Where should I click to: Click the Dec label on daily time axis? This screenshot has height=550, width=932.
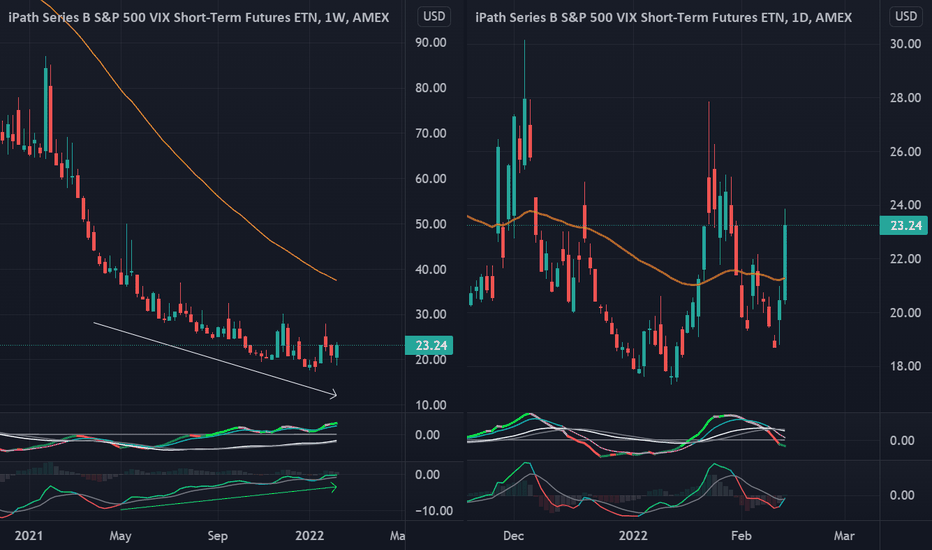pyautogui.click(x=514, y=536)
